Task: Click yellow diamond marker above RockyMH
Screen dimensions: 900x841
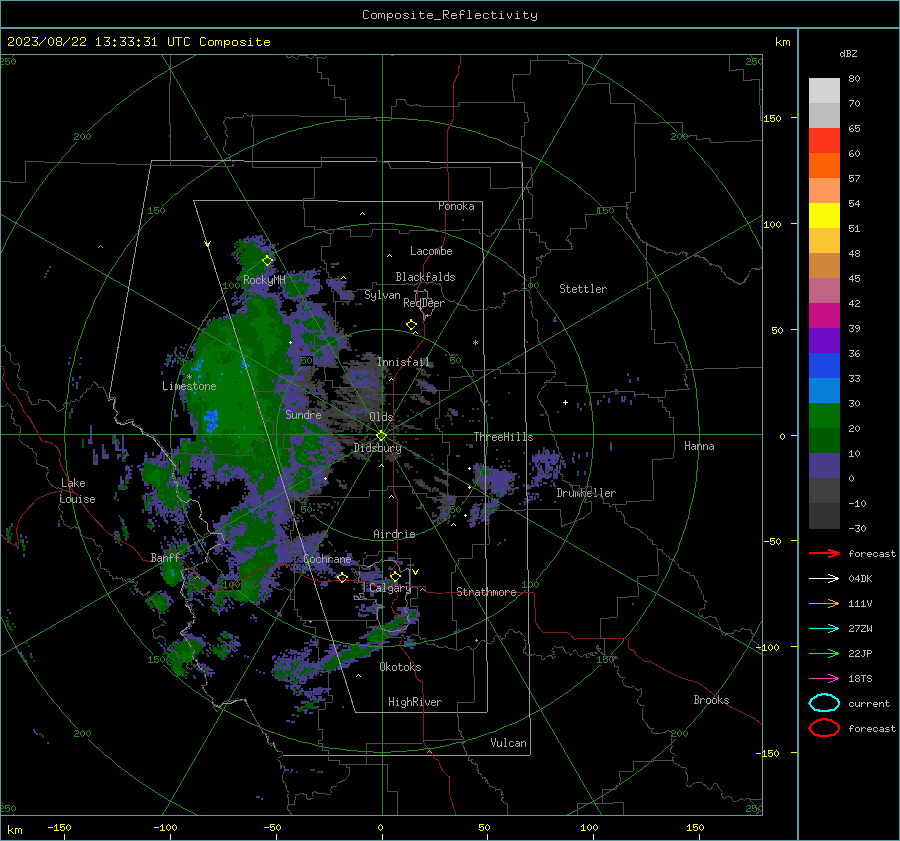Action: point(267,261)
